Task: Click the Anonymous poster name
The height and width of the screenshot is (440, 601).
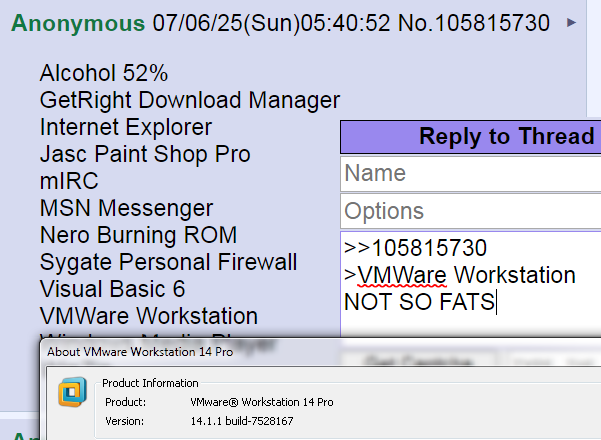Action: (x=78, y=23)
